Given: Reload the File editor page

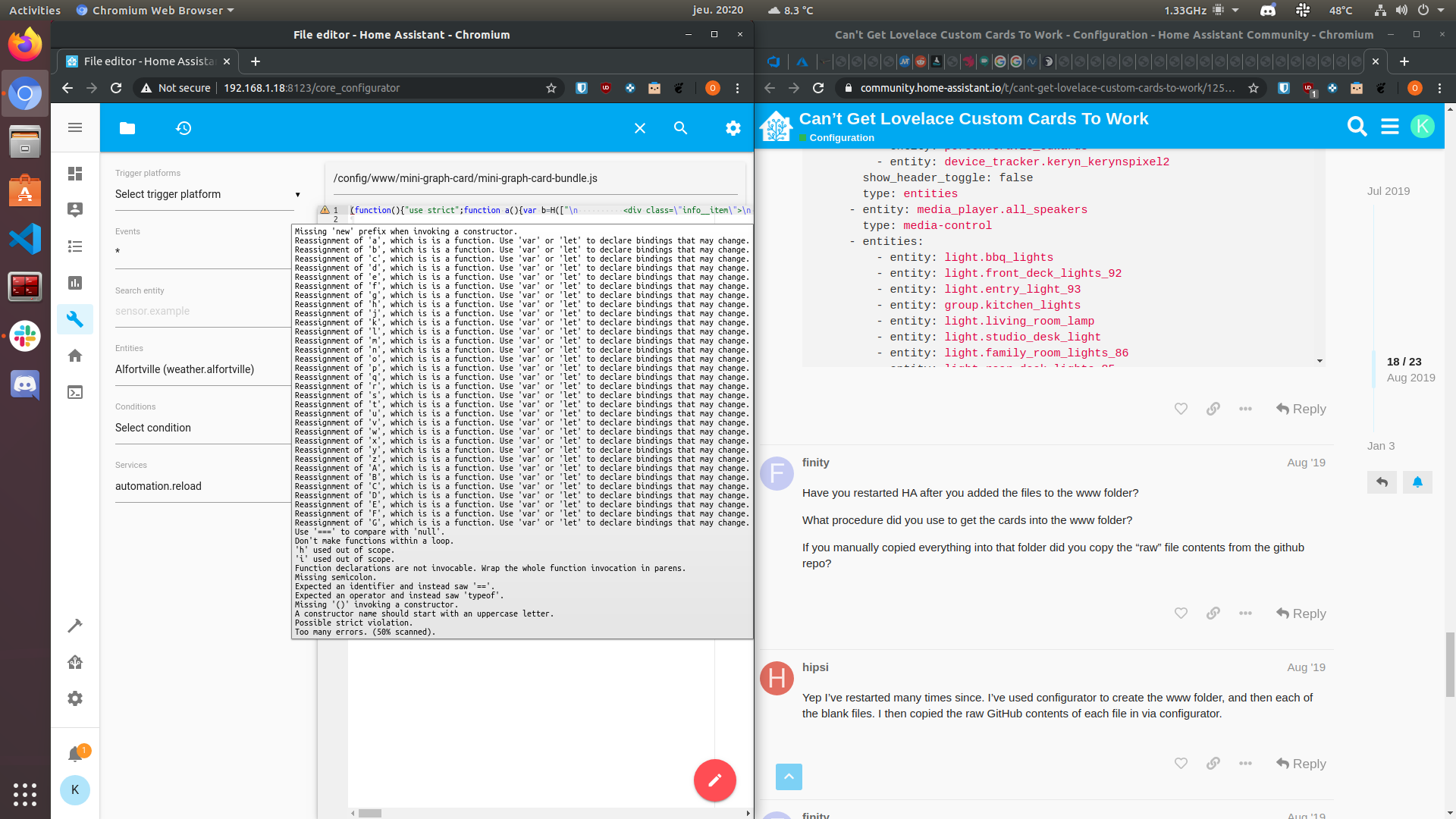Looking at the screenshot, I should tap(116, 88).
